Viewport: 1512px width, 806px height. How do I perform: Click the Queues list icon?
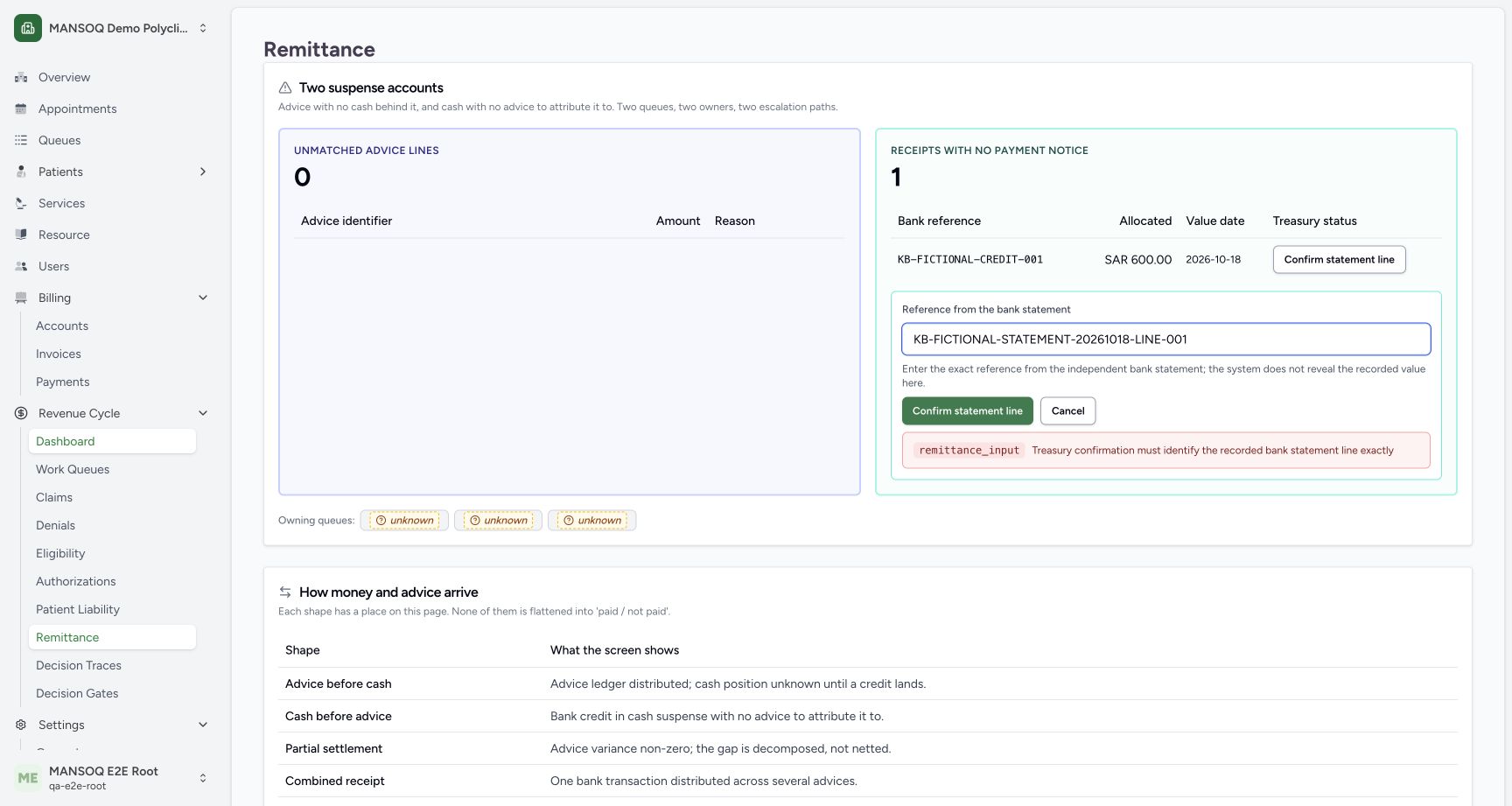tap(21, 140)
